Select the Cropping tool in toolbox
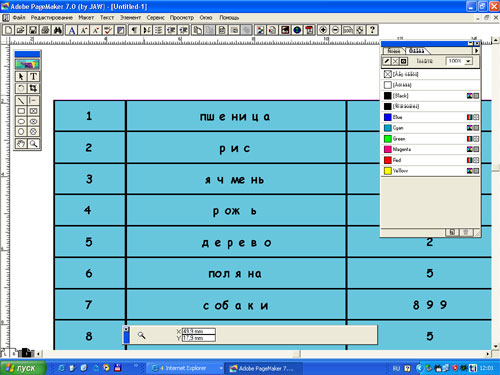This screenshot has width=500, height=375. point(33,88)
